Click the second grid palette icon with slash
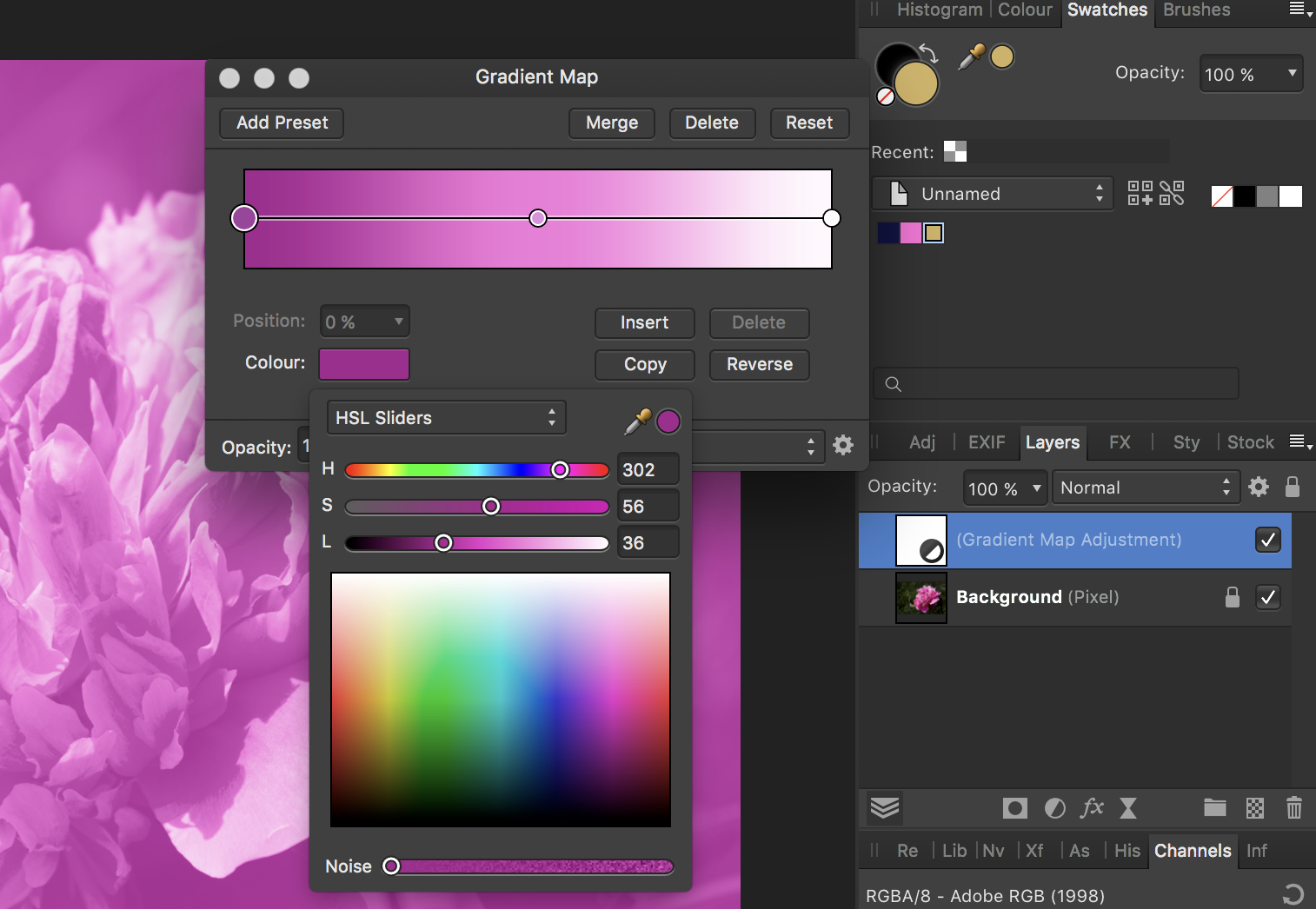Image resolution: width=1316 pixels, height=909 pixels. coord(1172,193)
